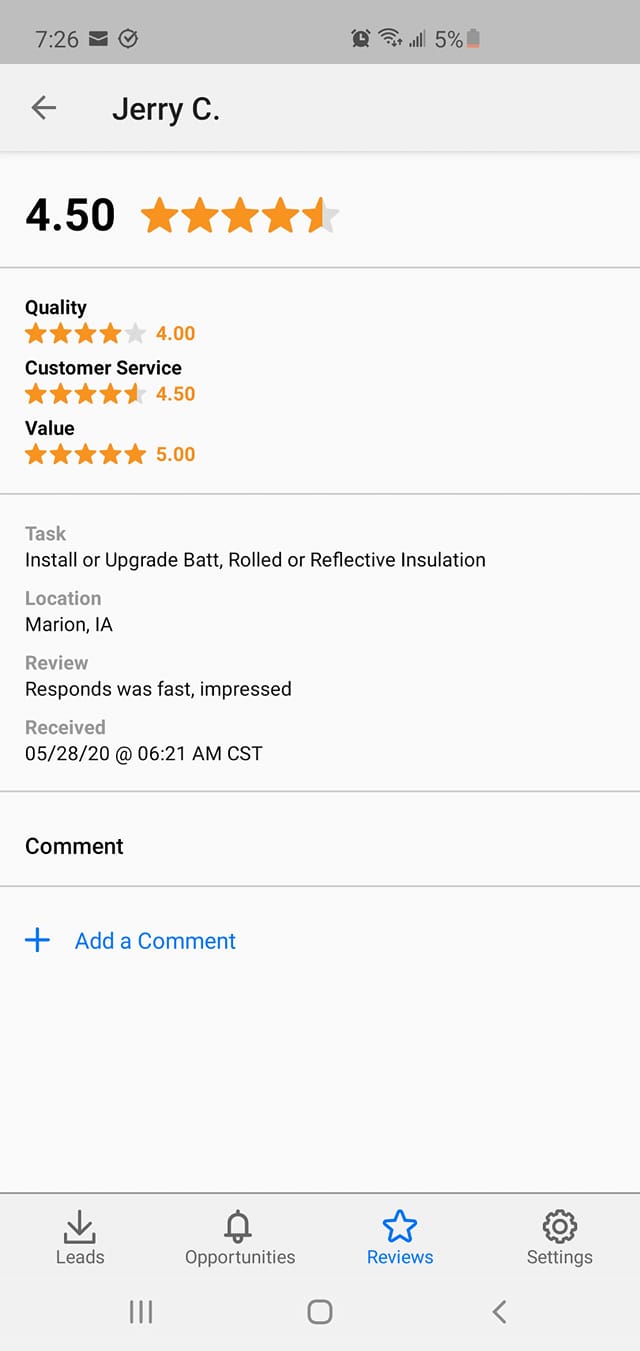Viewport: 640px width, 1351px height.
Task: Tap the Quality star rating row
Action: 86,333
